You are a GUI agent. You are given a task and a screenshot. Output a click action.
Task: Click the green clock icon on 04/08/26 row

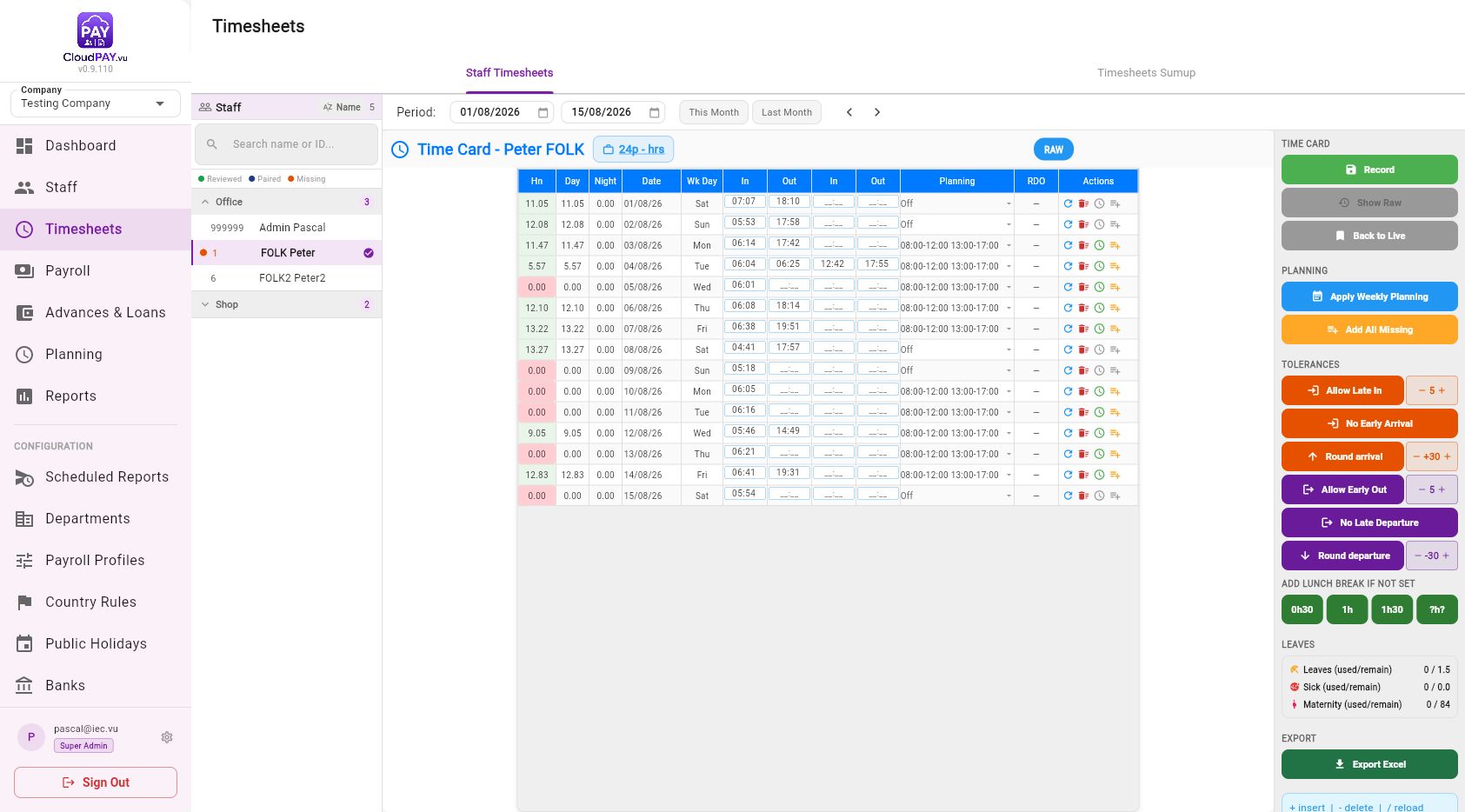(1099, 266)
